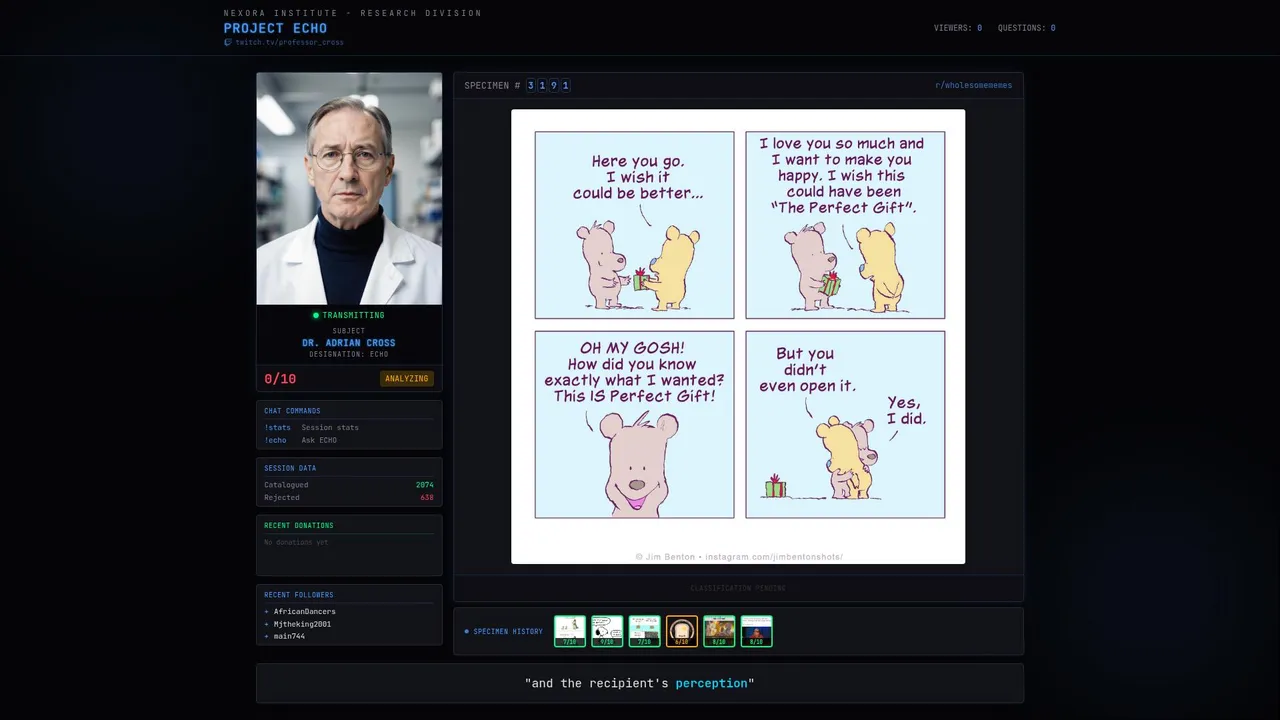Click the QUESTIONS count
Screen dimensions: 1280x720
(1026, 28)
